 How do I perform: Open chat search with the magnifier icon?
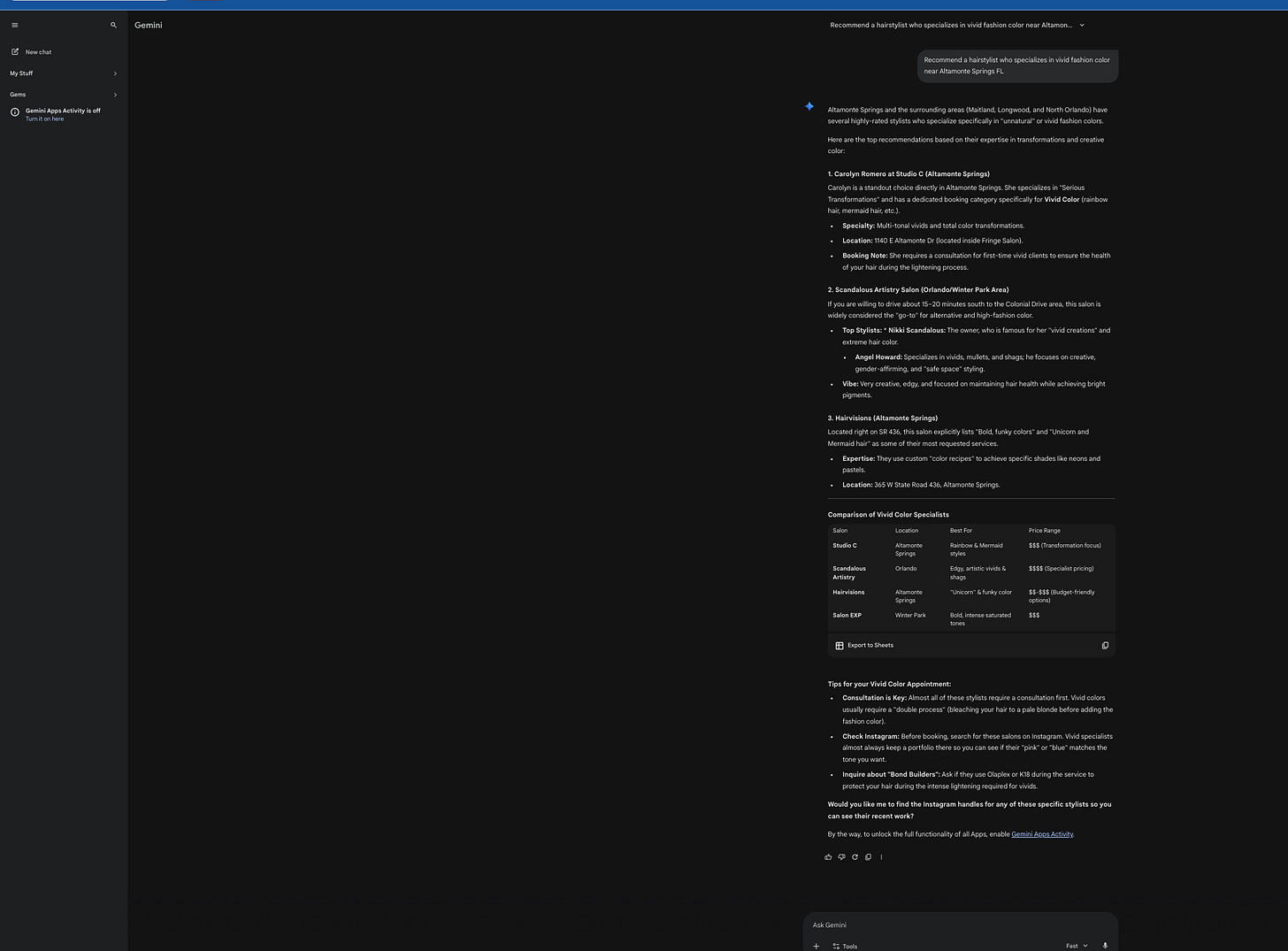(x=113, y=25)
